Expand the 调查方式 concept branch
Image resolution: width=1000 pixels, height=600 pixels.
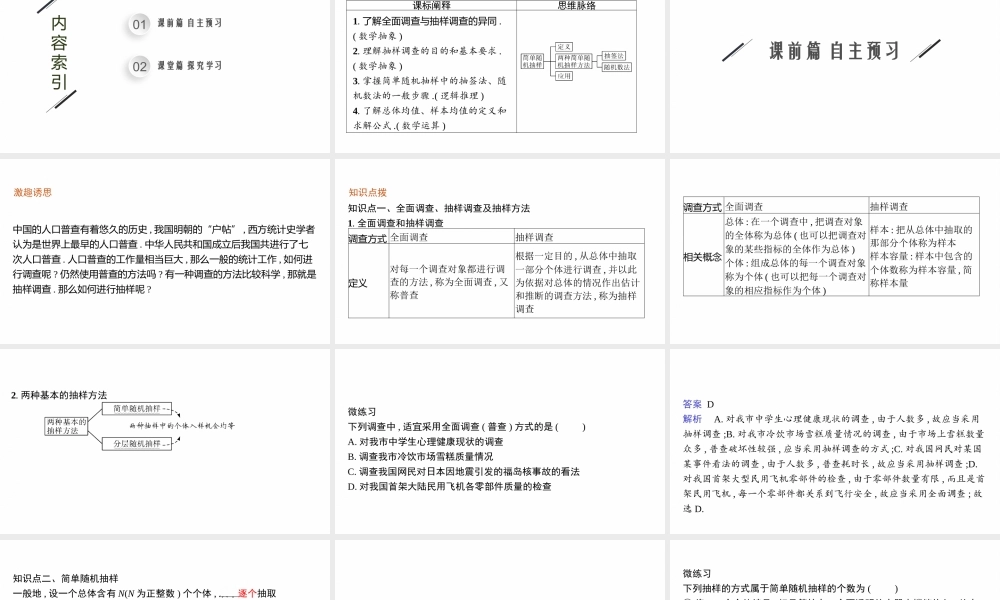[702, 206]
